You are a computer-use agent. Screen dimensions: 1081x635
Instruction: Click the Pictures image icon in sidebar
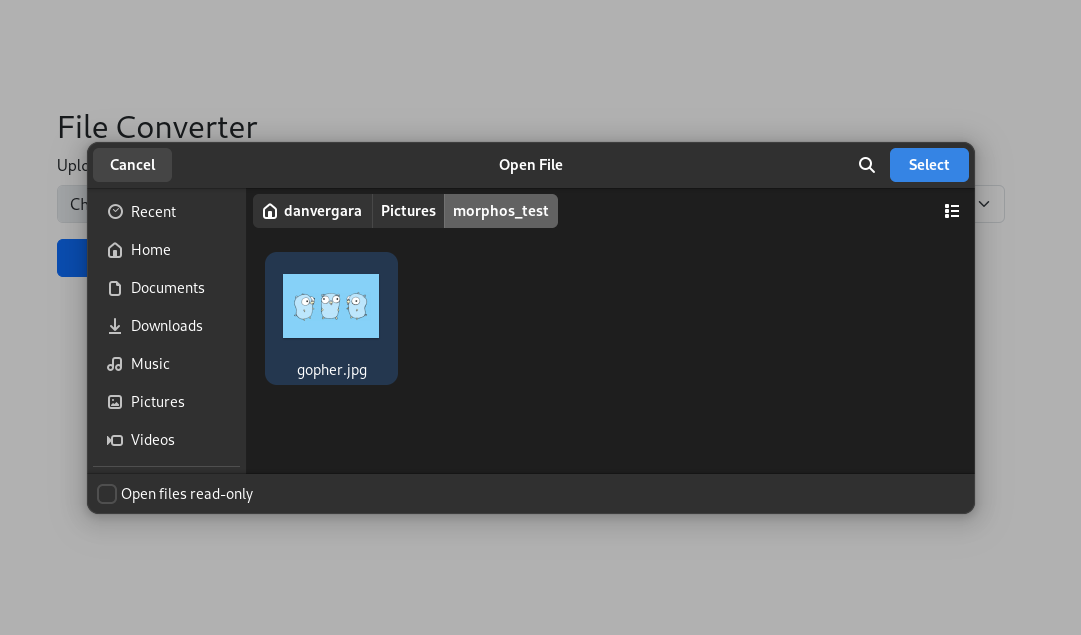pyautogui.click(x=115, y=401)
